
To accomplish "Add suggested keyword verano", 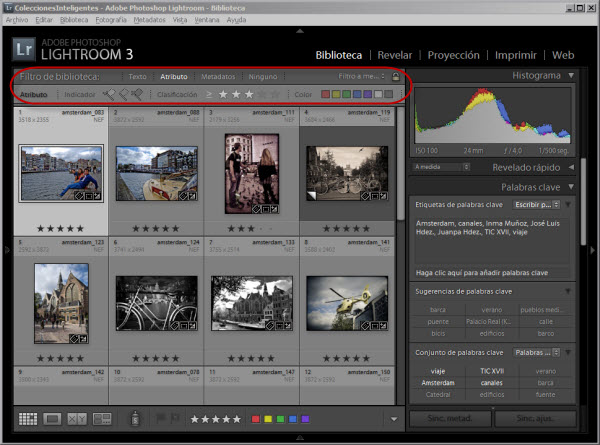I will pyautogui.click(x=492, y=310).
